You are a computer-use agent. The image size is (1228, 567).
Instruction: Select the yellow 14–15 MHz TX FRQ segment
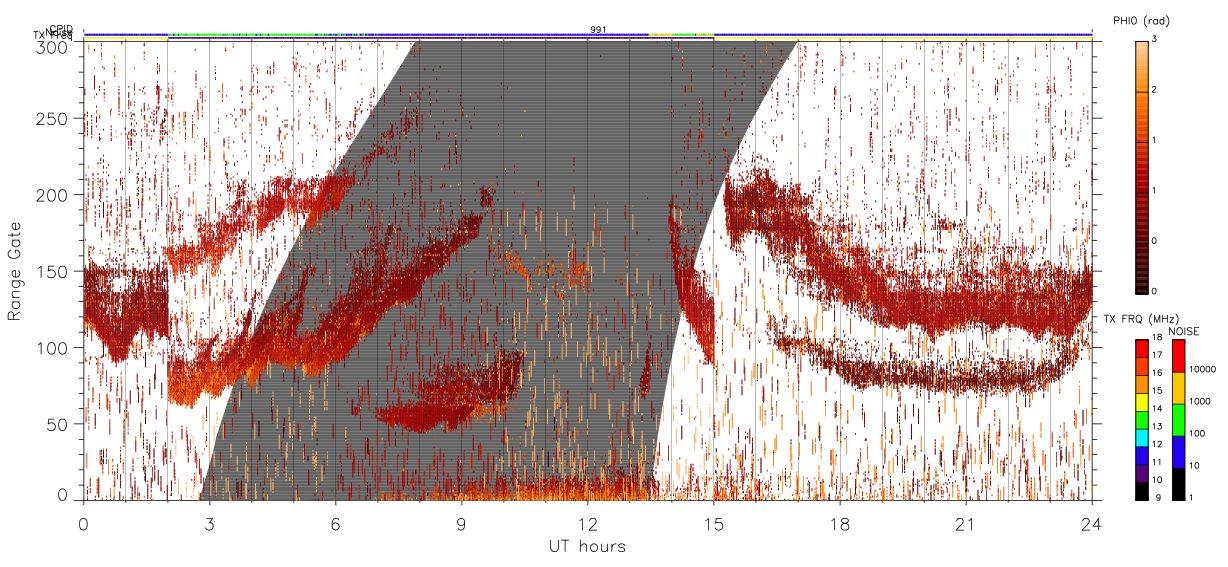coord(1141,402)
